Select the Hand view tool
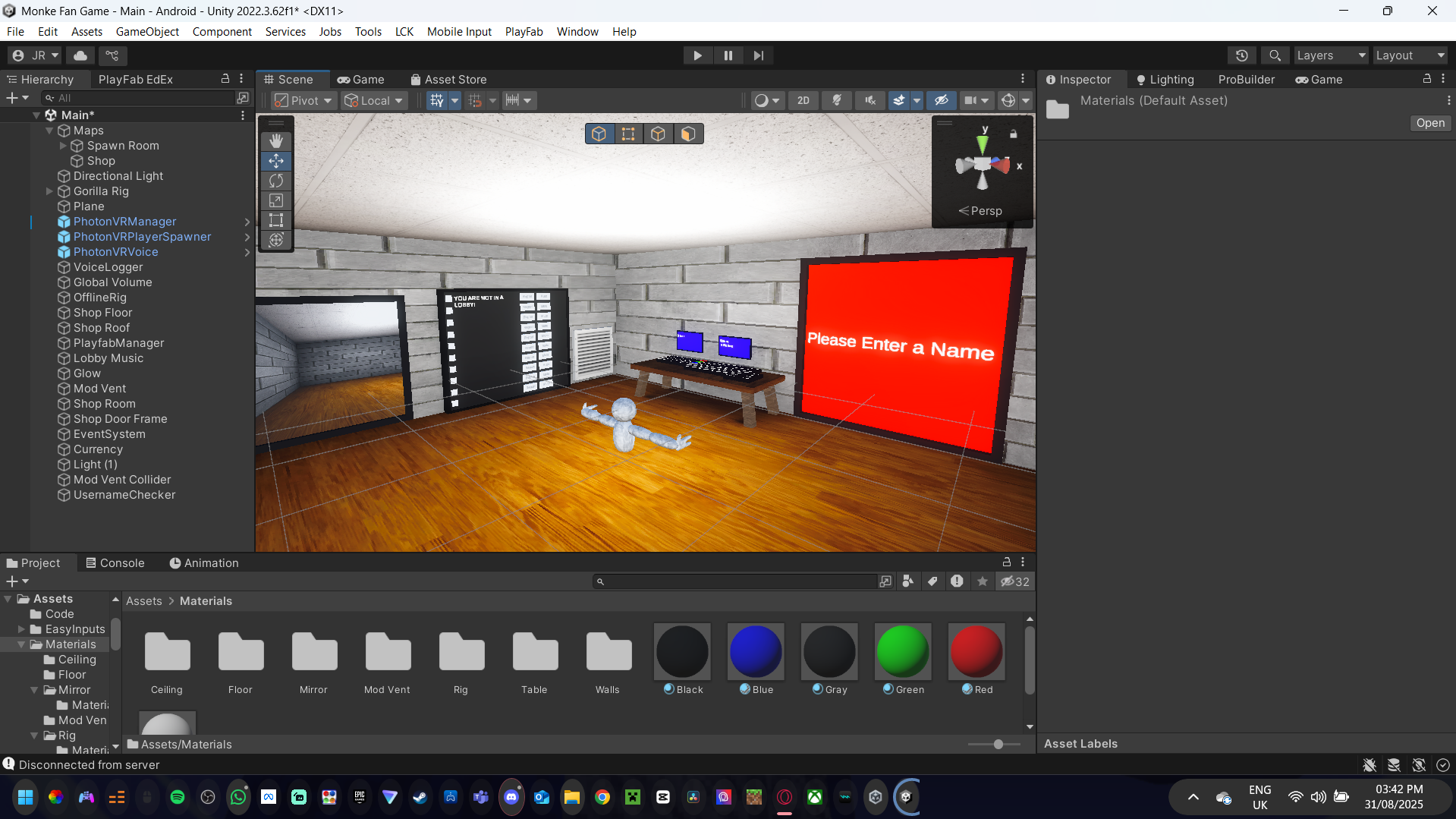This screenshot has width=1456, height=819. pos(276,141)
